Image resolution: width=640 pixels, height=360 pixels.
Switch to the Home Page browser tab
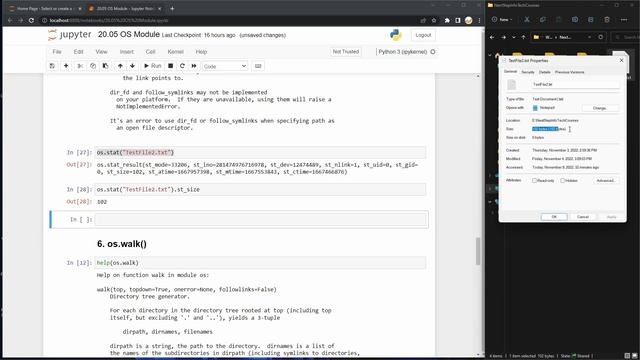pos(44,9)
